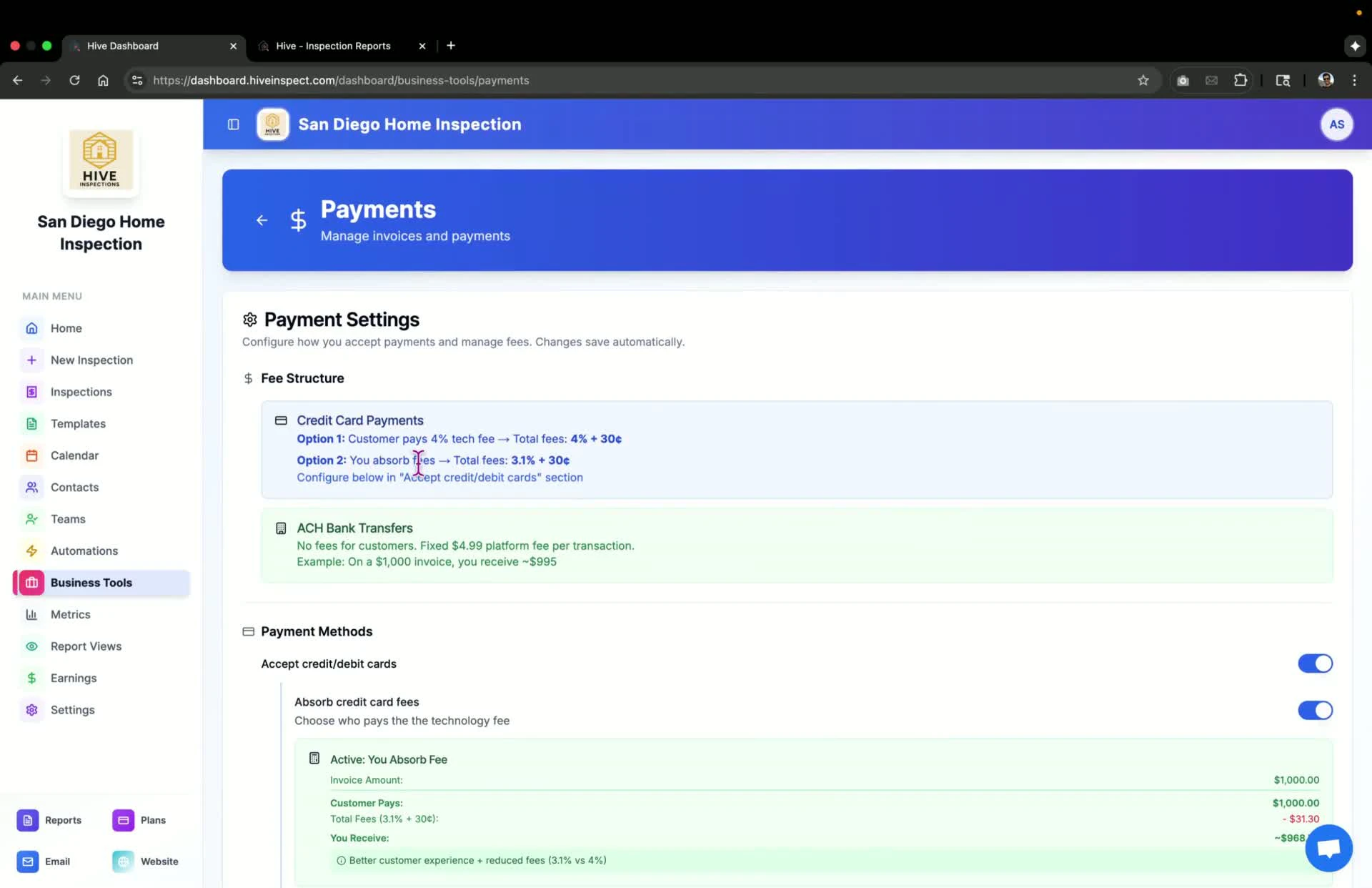Go back in browser history
The height and width of the screenshot is (888, 1372).
(18, 80)
